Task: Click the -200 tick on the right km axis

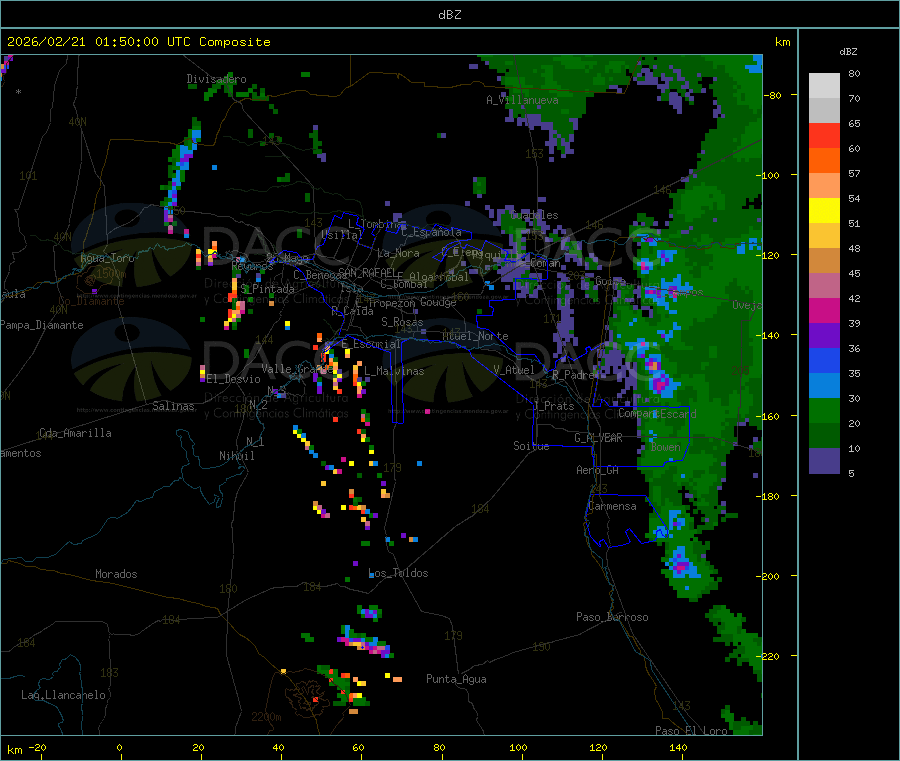Action: pos(767,576)
